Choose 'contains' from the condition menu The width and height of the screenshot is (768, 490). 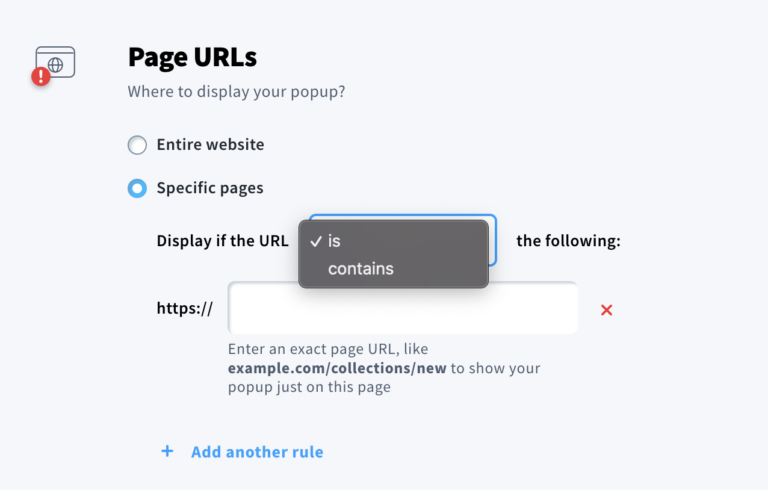coord(361,268)
